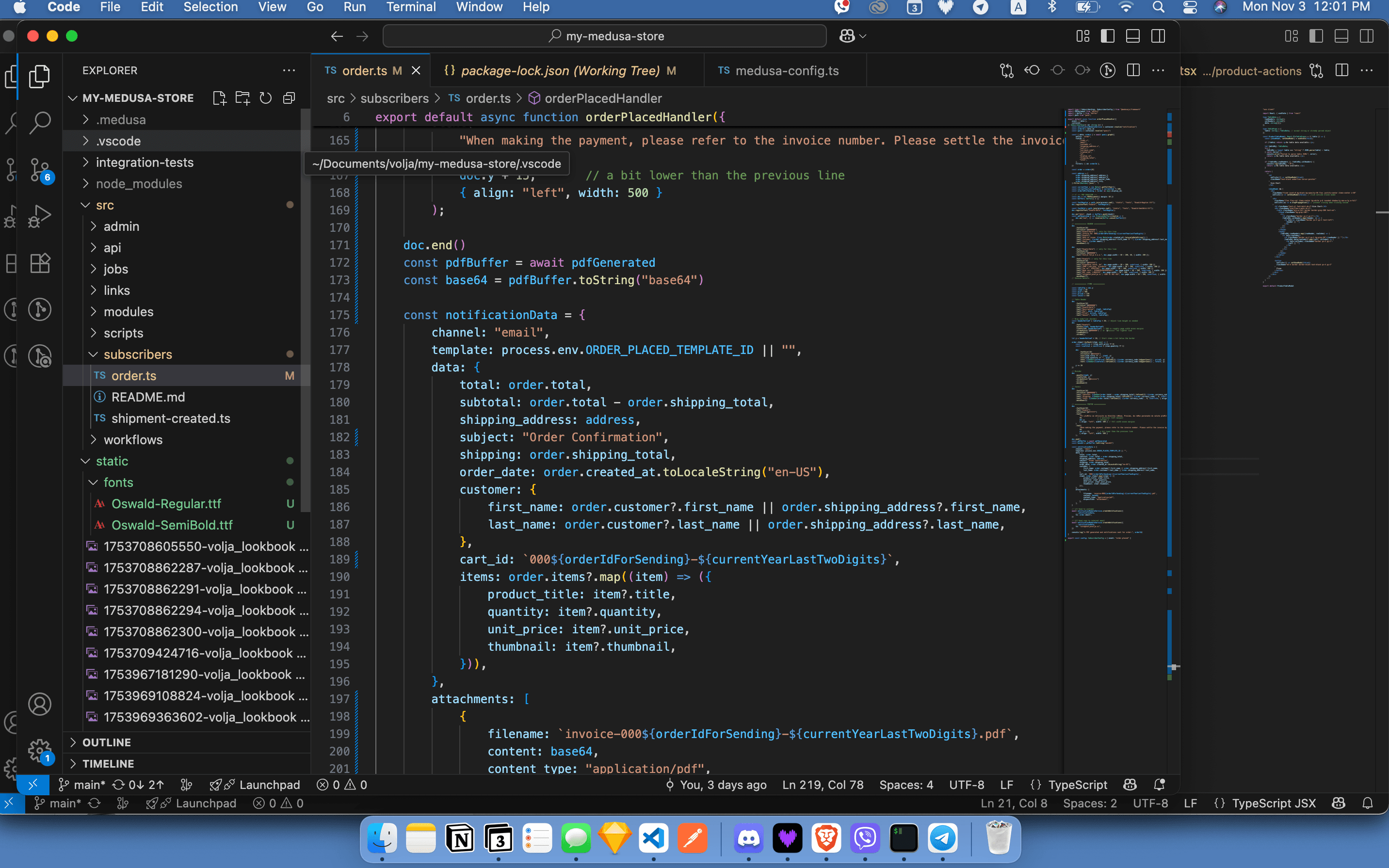Open the Search view in activity bar
Viewport: 1389px width, 868px height.
(40, 122)
